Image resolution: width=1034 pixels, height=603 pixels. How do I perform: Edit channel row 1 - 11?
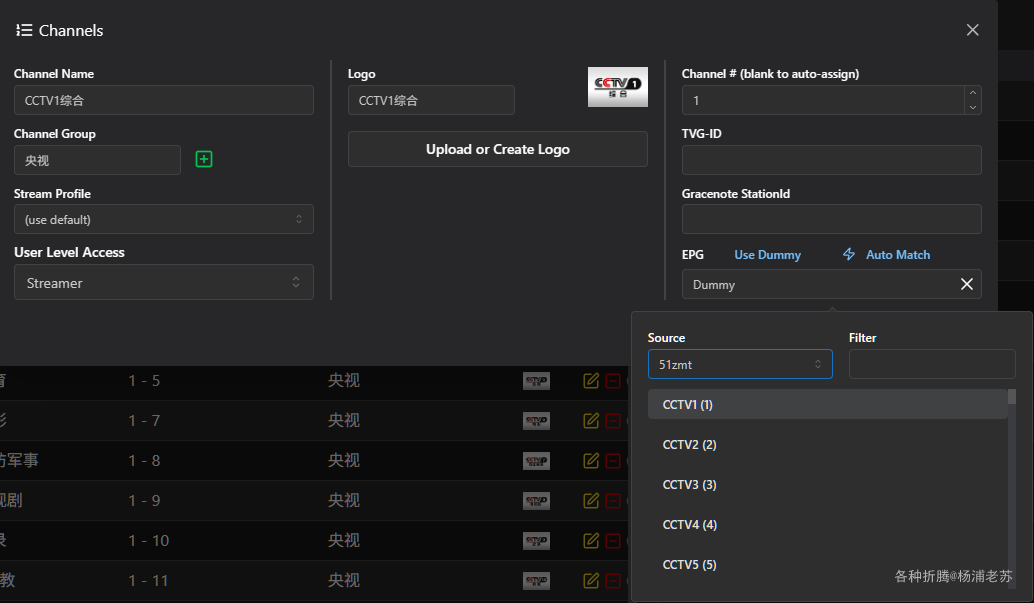point(591,581)
